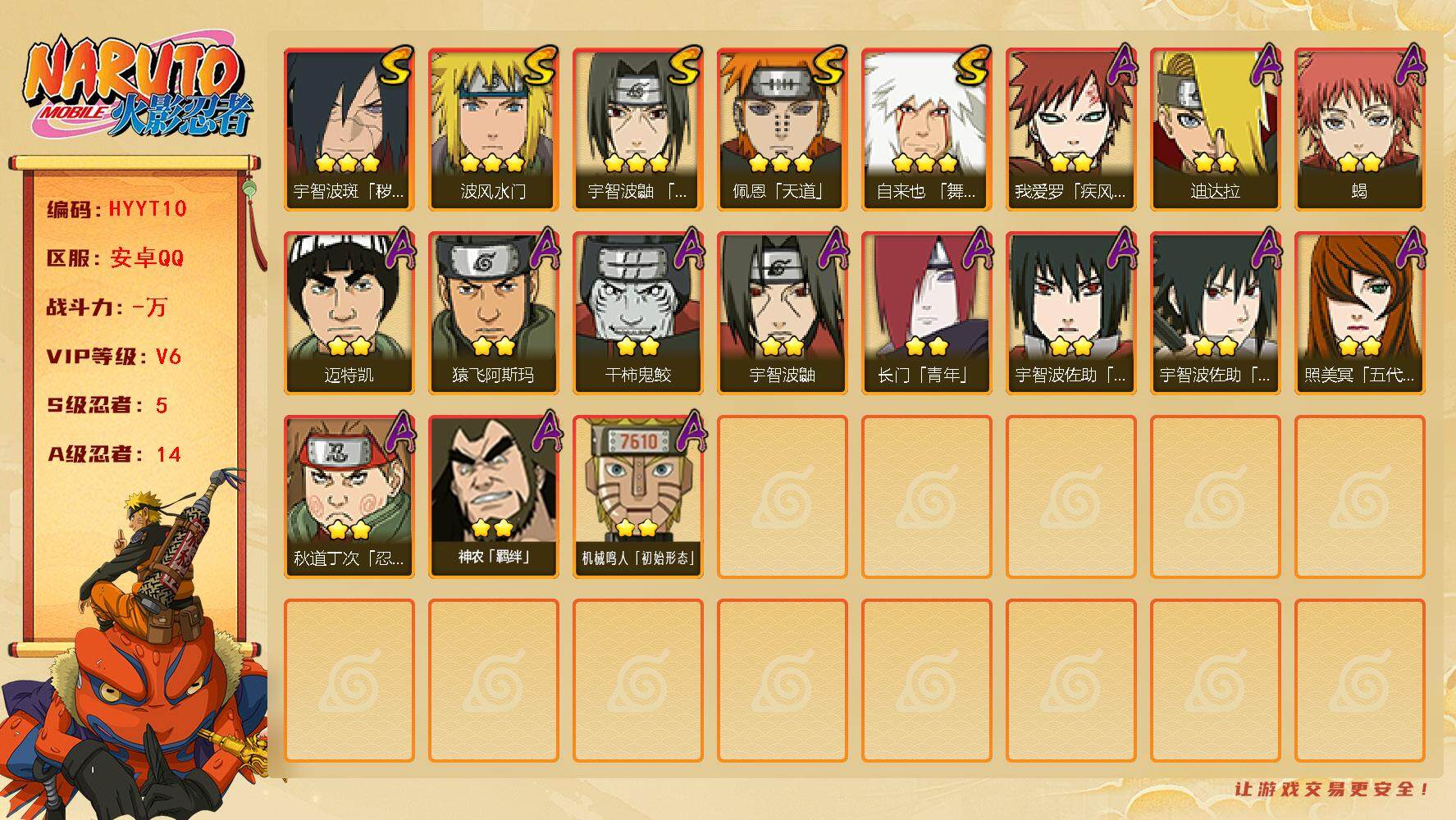Click the Naruto Mobile 火影忍者 logo
The height and width of the screenshot is (820, 1456).
pyautogui.click(x=138, y=86)
